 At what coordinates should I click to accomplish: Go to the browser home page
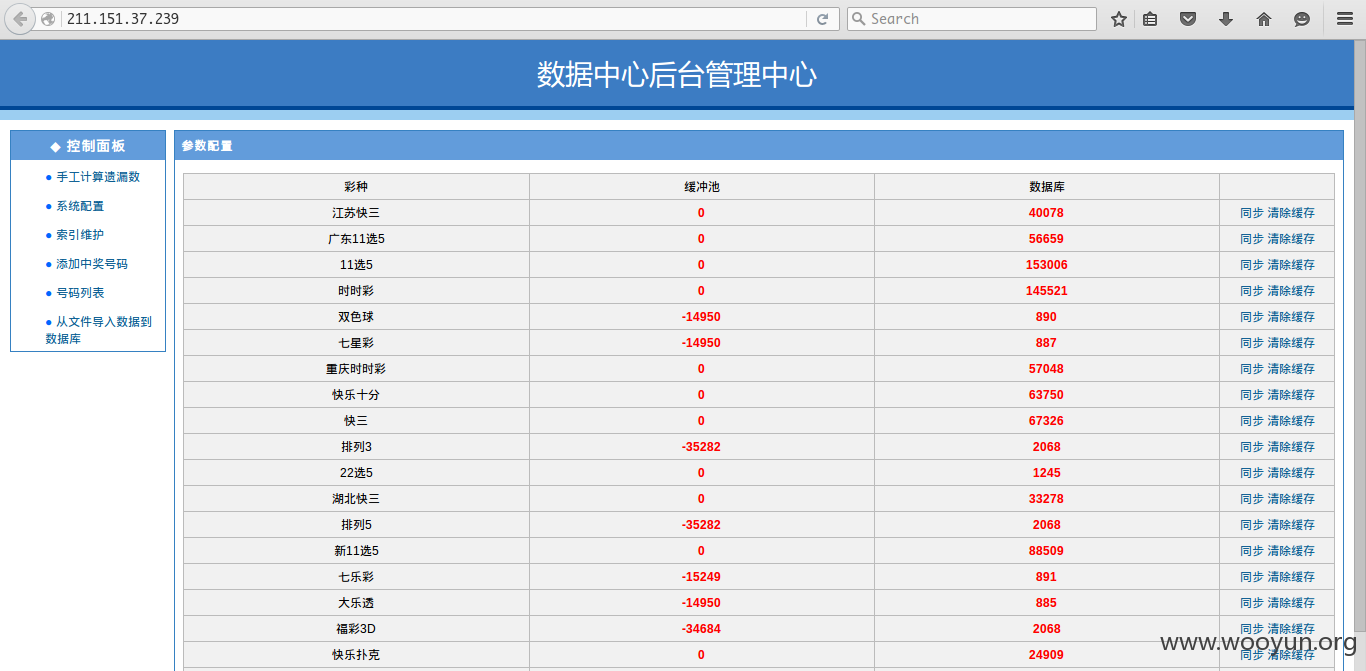pos(1264,19)
